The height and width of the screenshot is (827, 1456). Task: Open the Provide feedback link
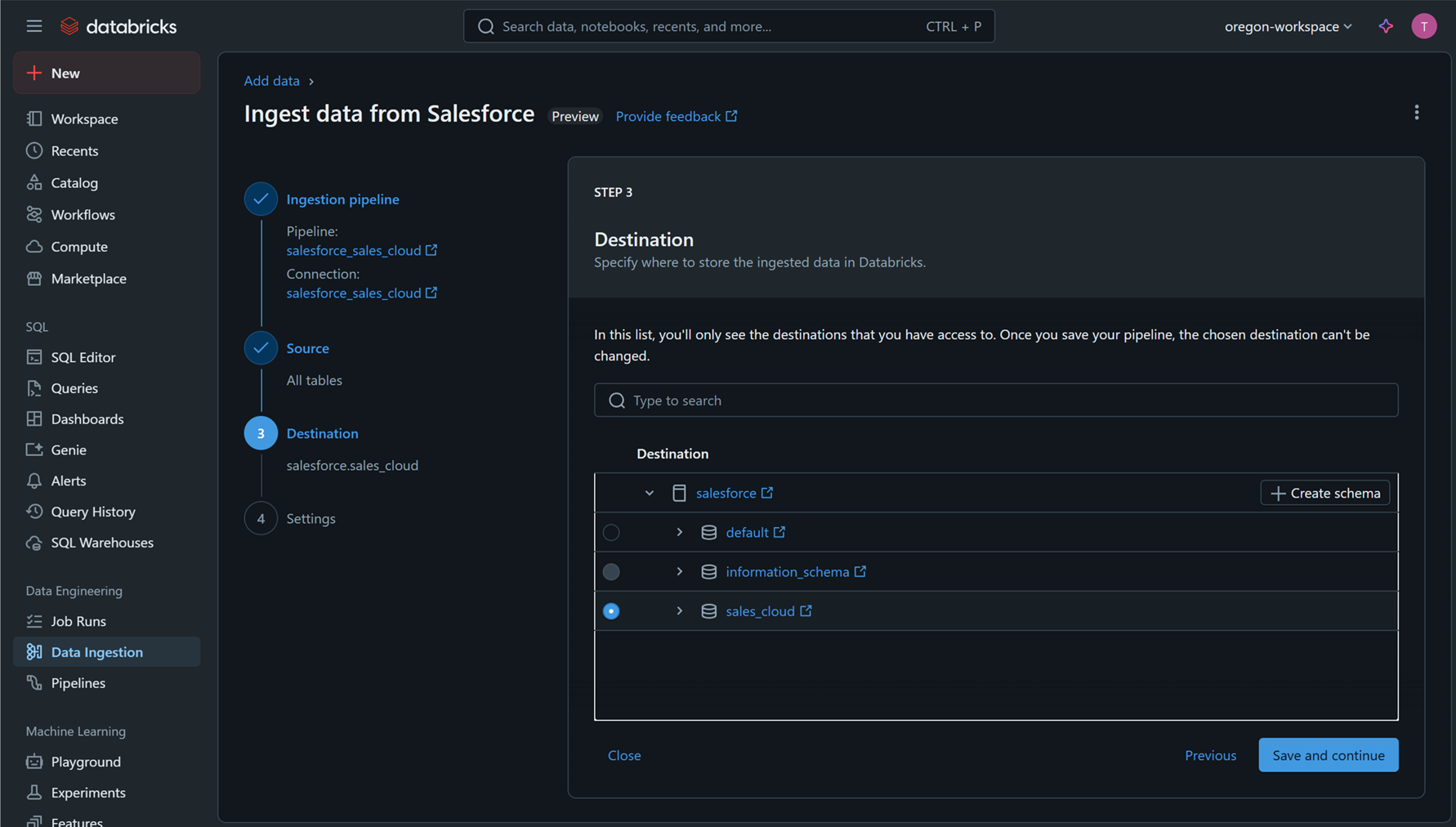677,116
